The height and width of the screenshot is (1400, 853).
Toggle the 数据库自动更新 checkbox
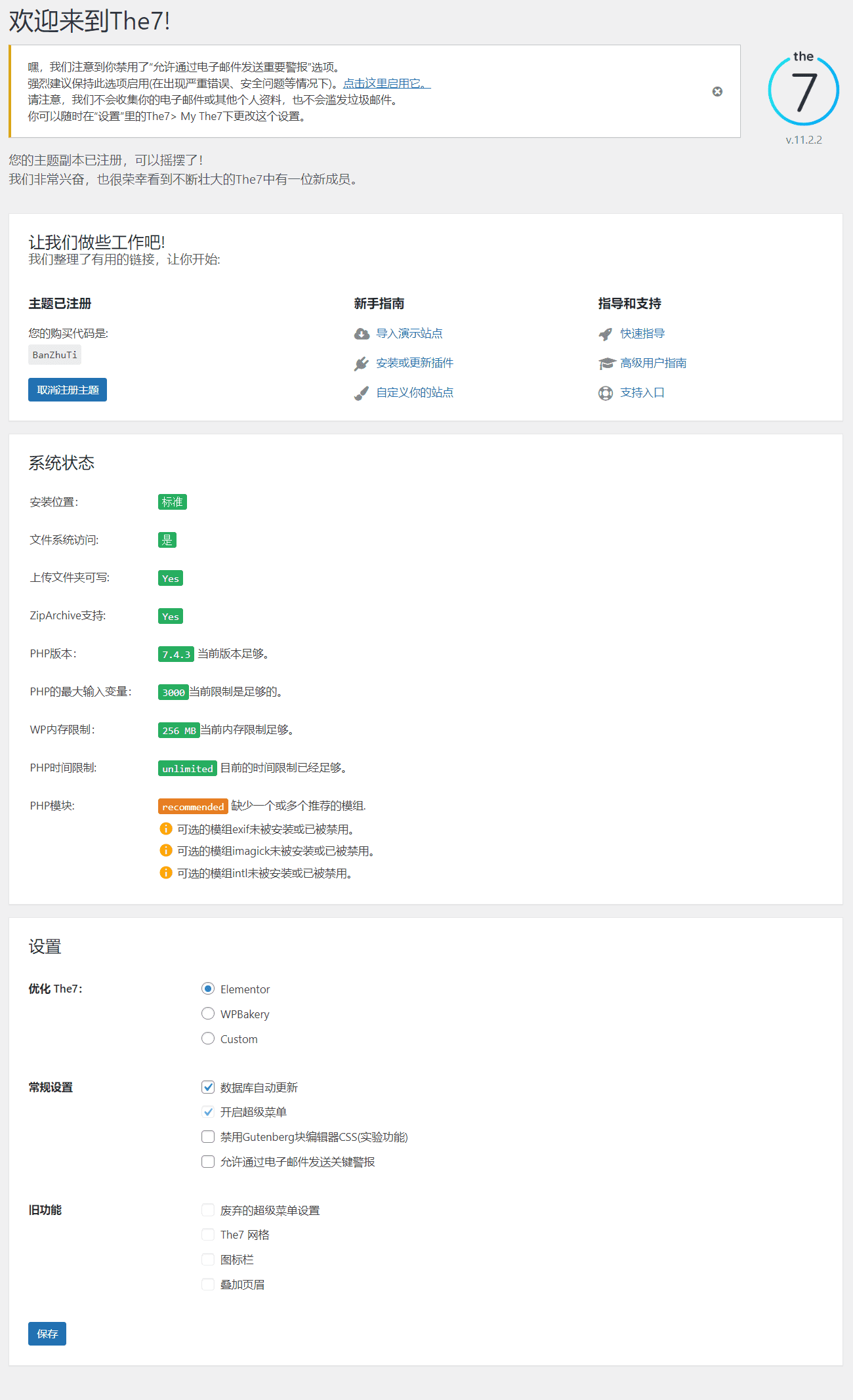click(x=208, y=1087)
